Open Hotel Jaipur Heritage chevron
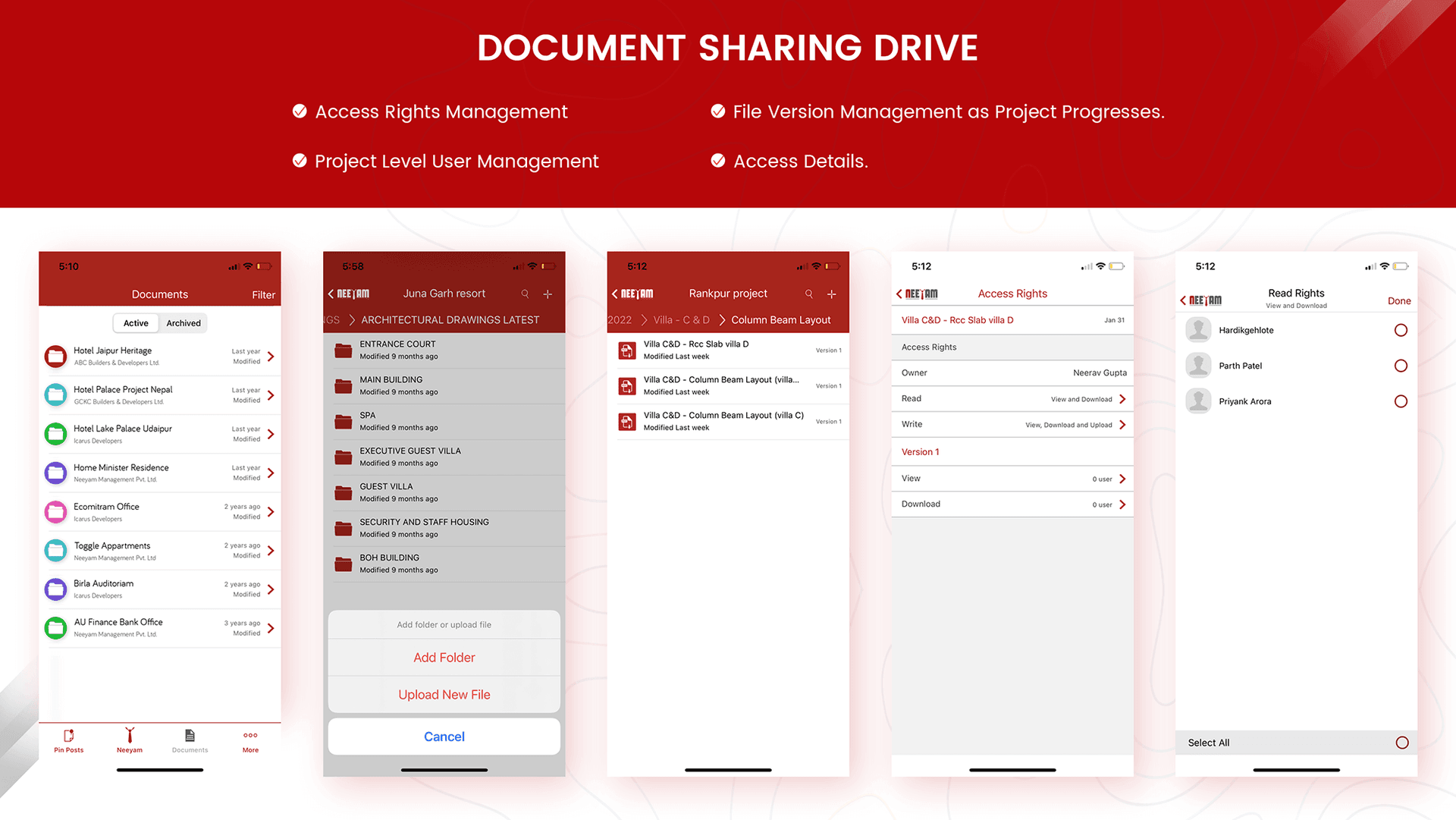 coord(271,357)
